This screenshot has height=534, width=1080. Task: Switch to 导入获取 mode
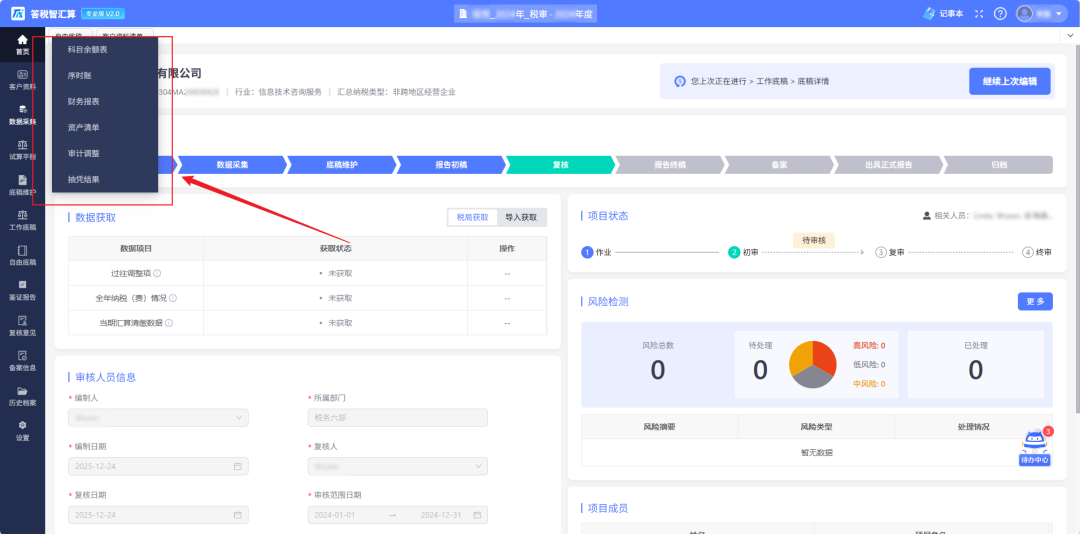tap(521, 217)
